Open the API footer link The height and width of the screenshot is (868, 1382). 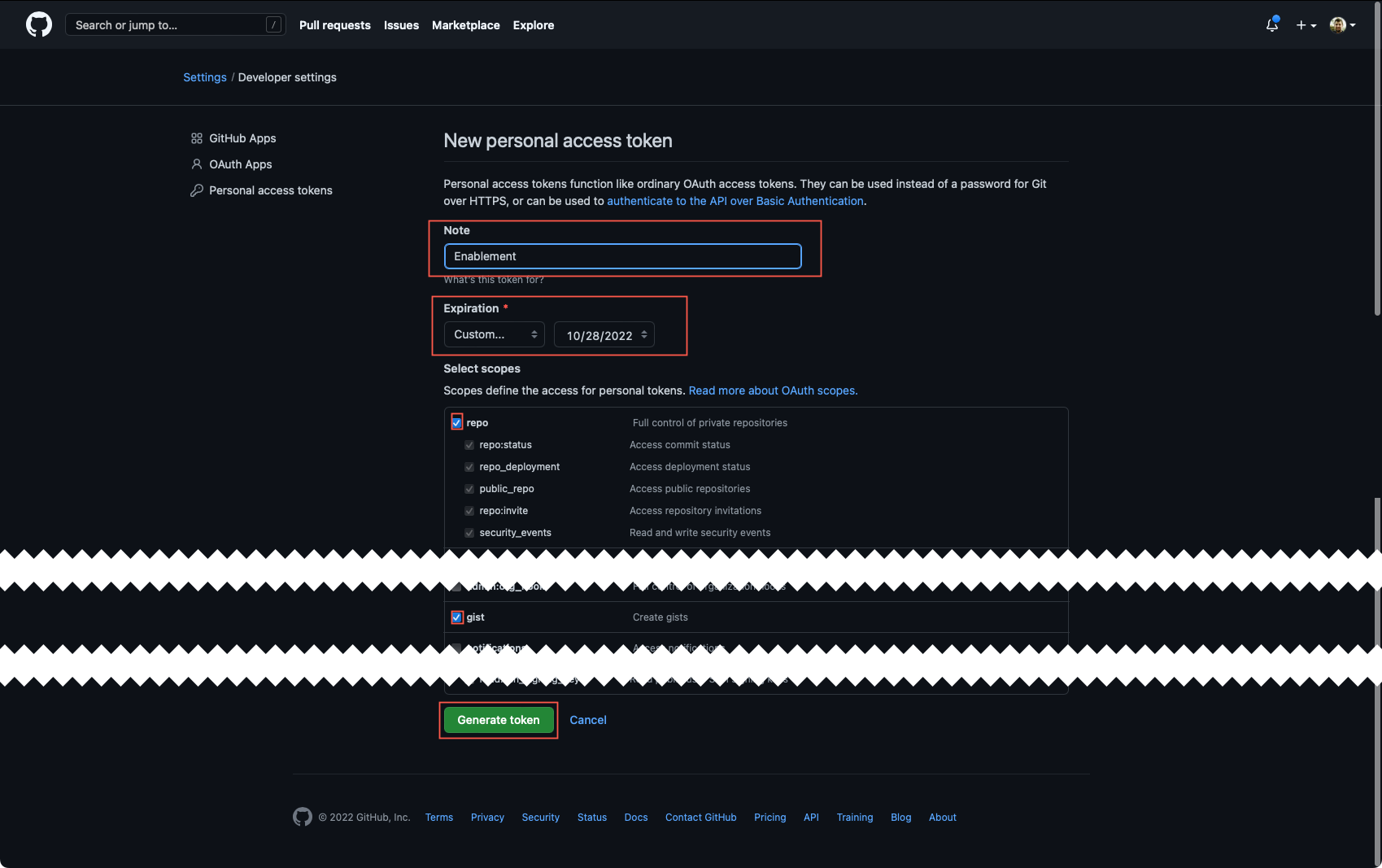(x=811, y=818)
